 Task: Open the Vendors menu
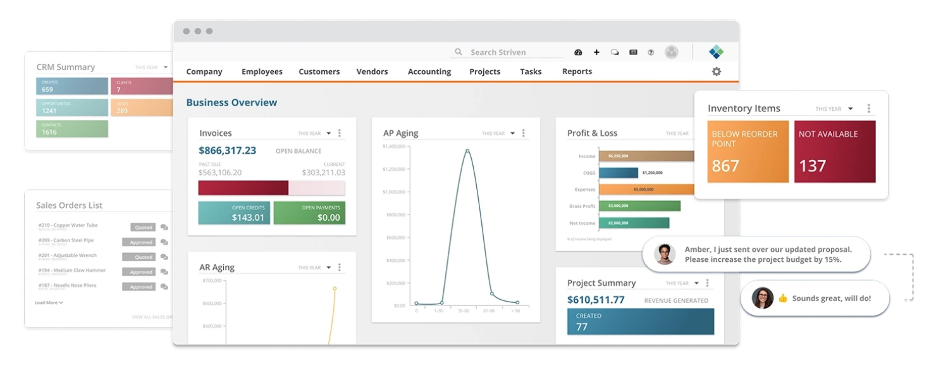pyautogui.click(x=372, y=72)
